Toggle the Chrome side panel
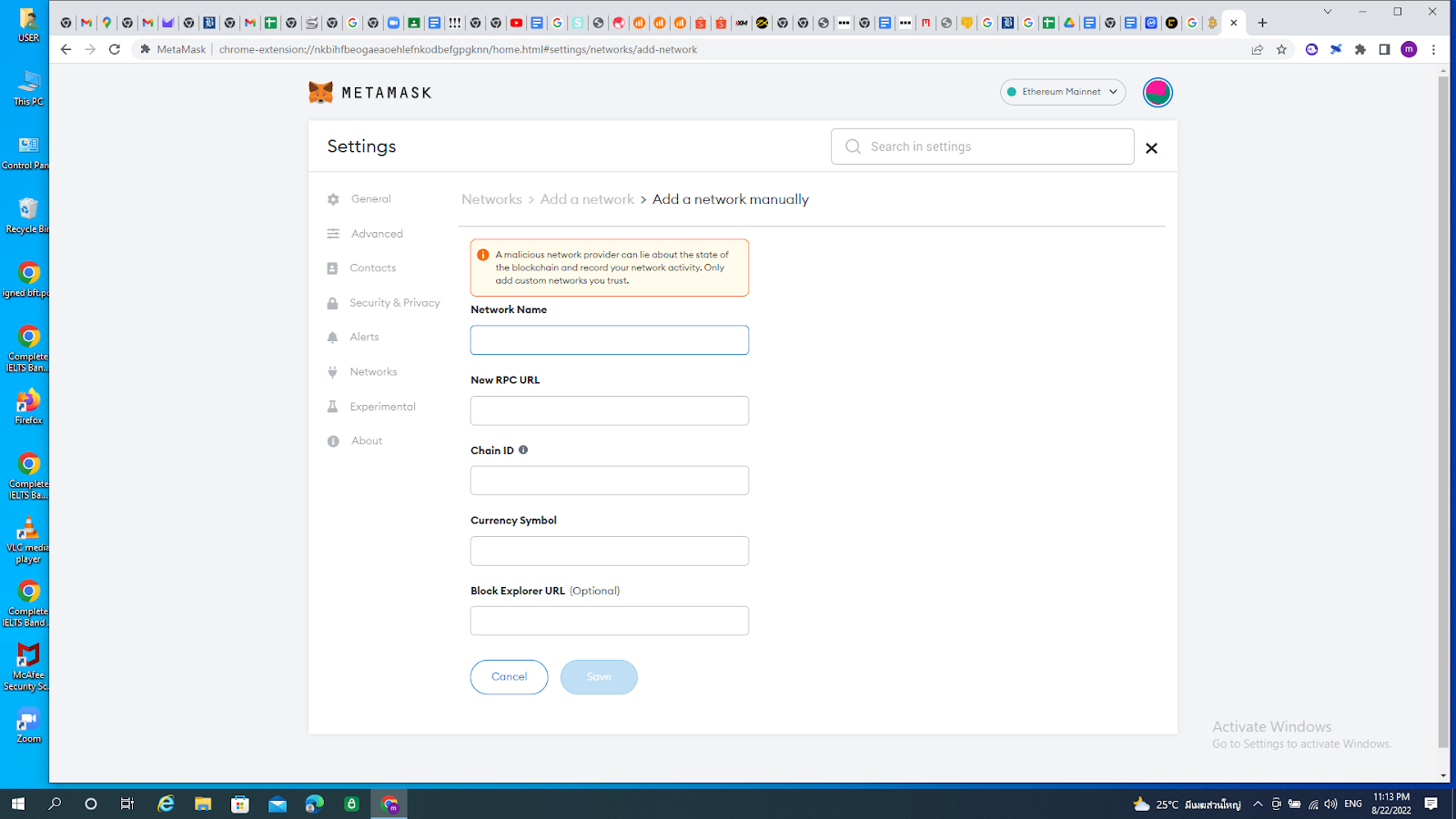Image resolution: width=1456 pixels, height=819 pixels. (1384, 49)
